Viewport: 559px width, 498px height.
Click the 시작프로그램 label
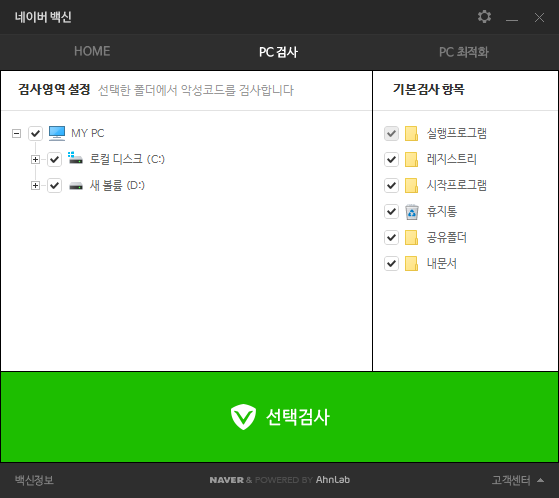point(457,185)
